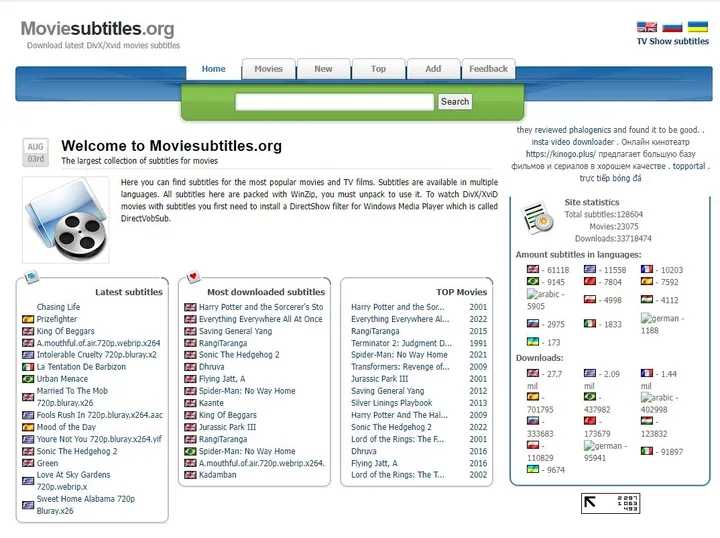Click the English flag icon in the header
The image size is (720, 538).
pyautogui.click(x=647, y=27)
